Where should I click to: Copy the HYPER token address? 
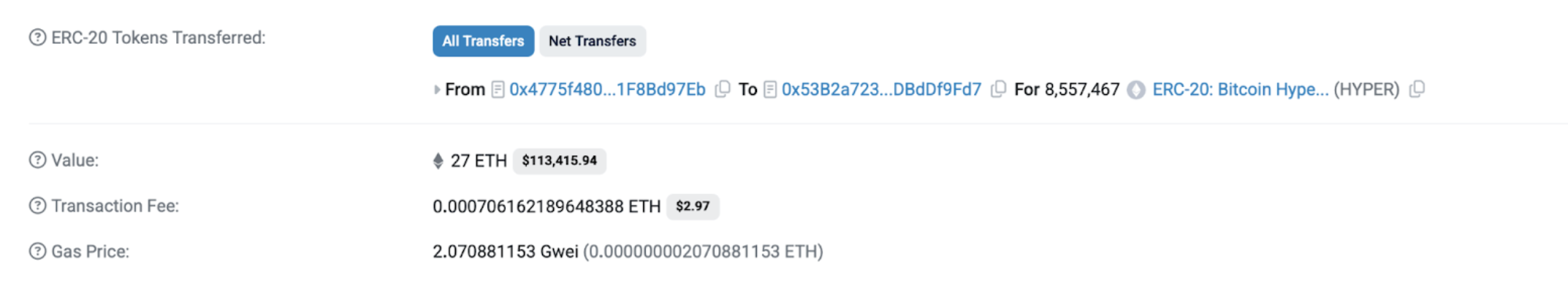[1417, 89]
